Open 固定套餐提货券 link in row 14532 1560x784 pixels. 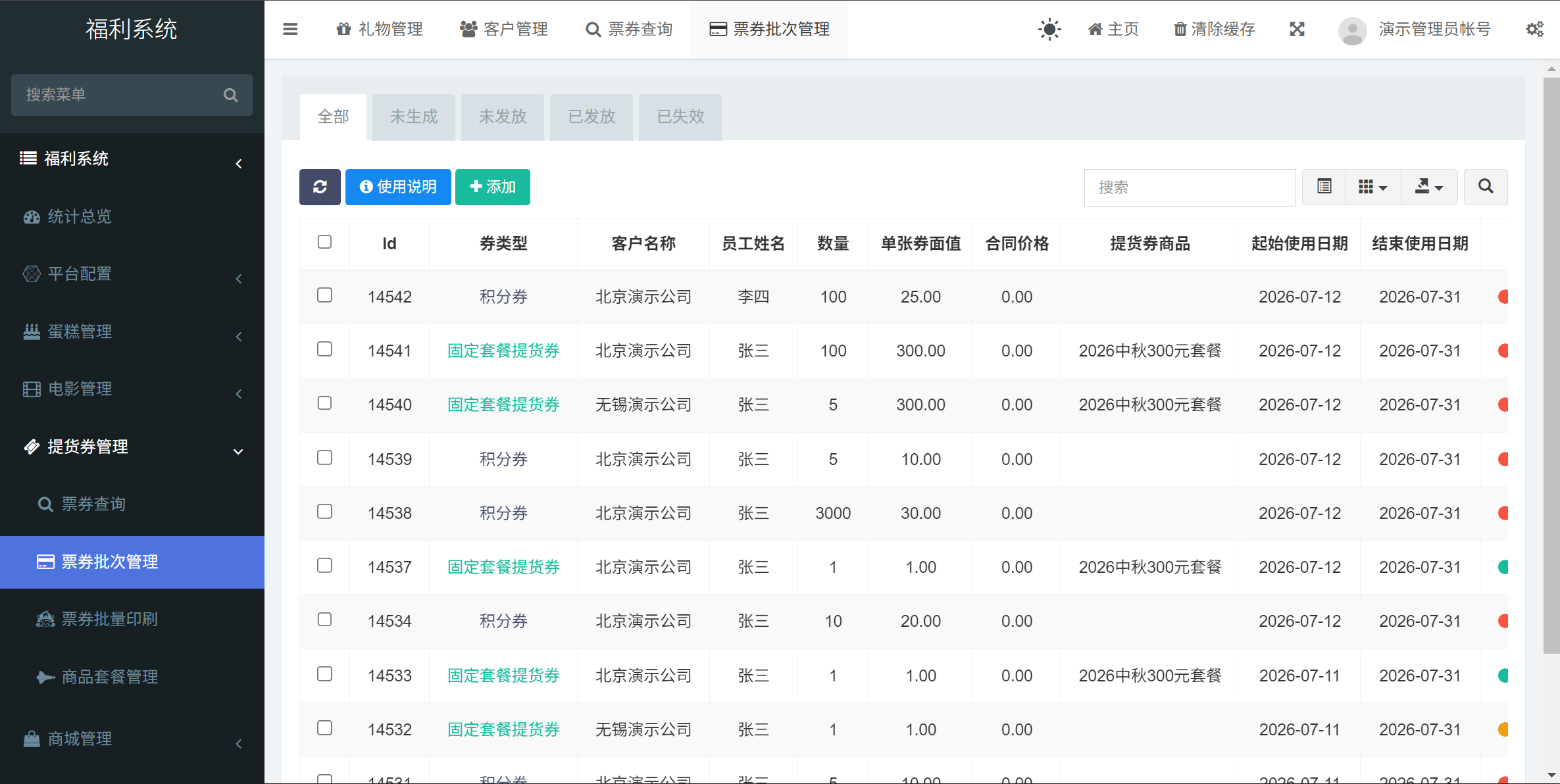[x=503, y=729]
